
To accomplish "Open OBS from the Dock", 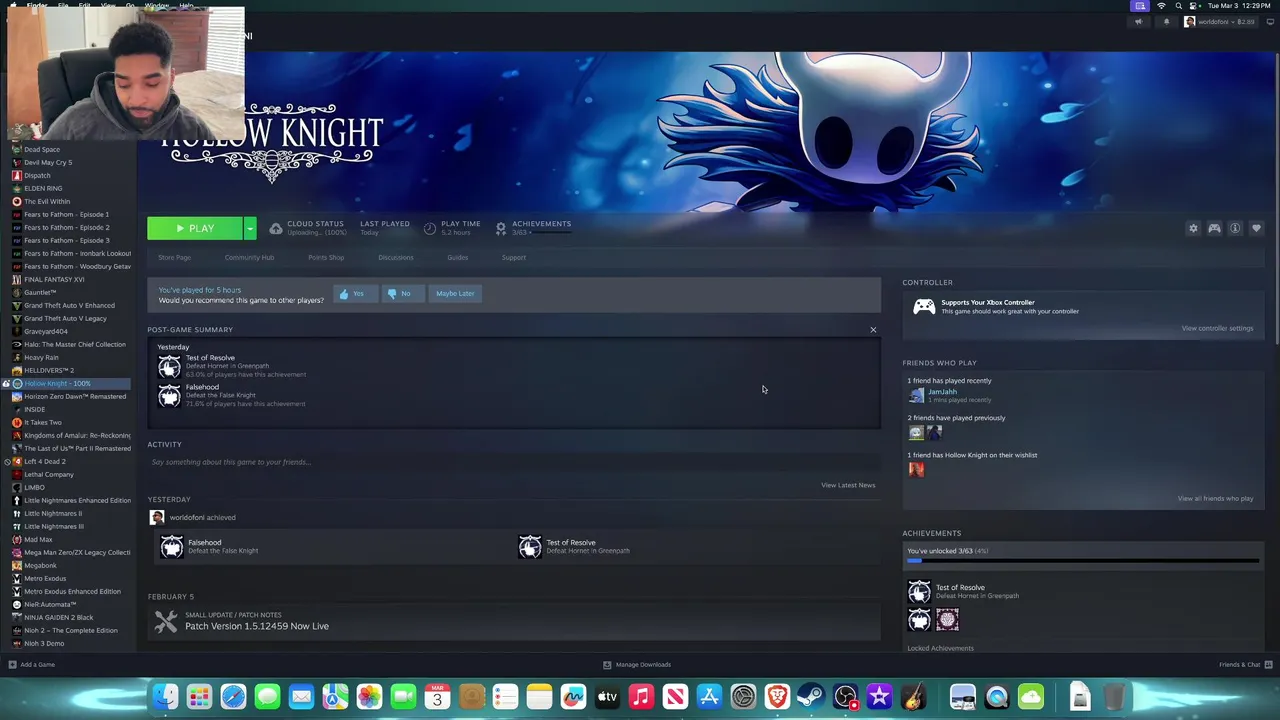I will point(845,697).
